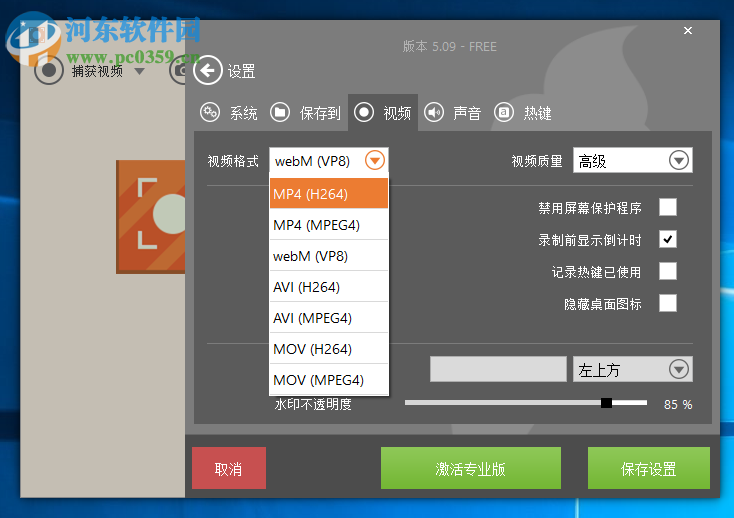Screen dimensions: 734x518
Task: Click the 保存到 folder icon
Action: click(280, 112)
